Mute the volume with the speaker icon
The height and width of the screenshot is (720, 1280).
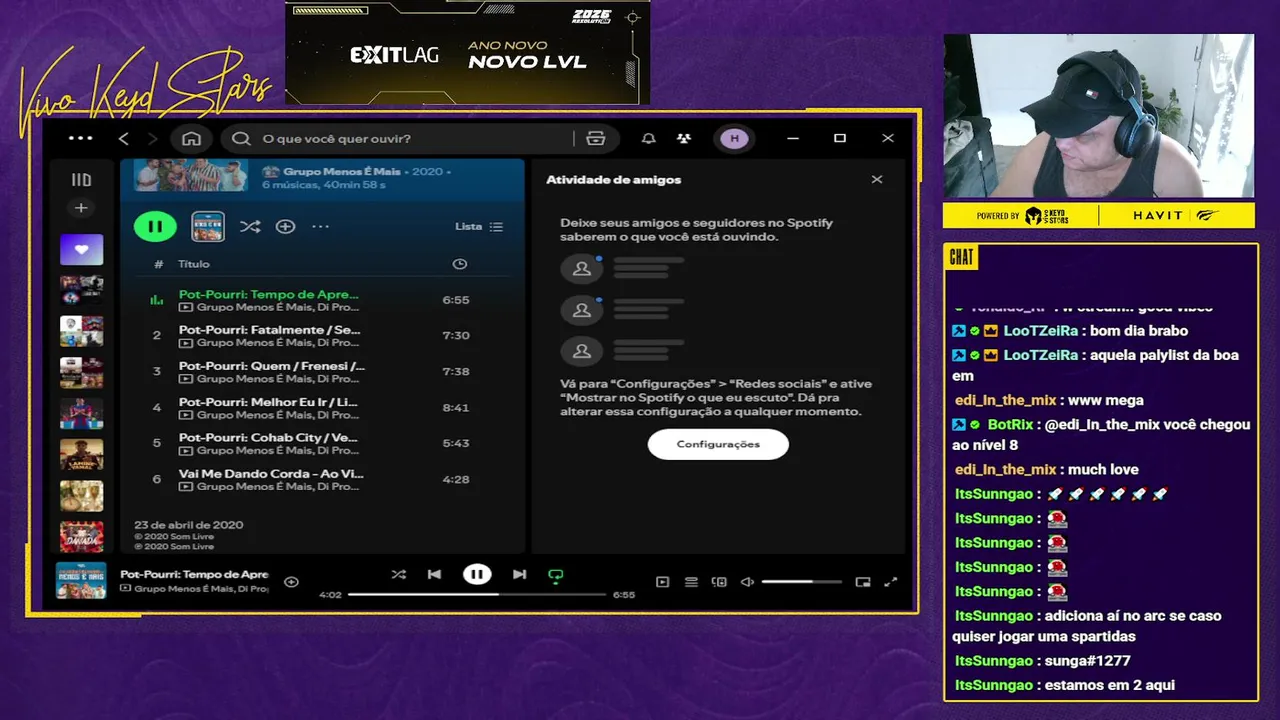[747, 582]
